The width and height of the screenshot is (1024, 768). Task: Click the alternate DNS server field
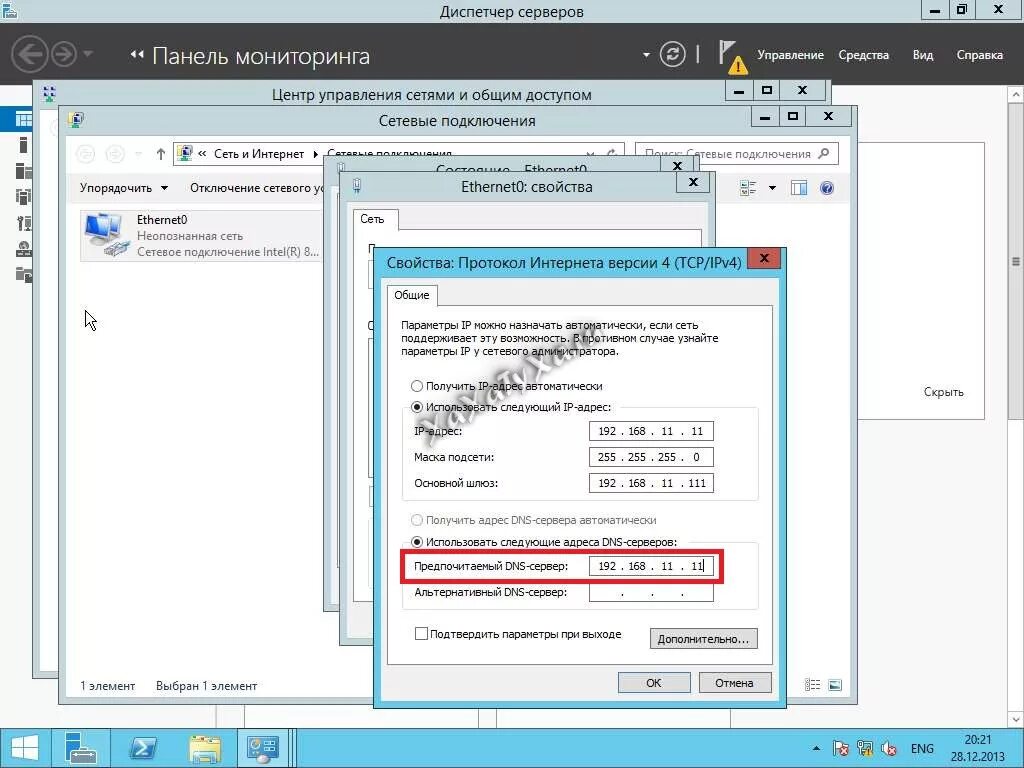(651, 592)
